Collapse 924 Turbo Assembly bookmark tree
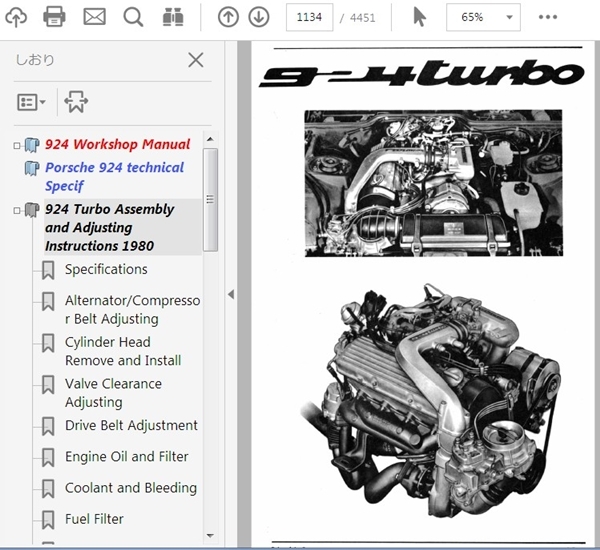Screen dimensions: 600x550 coord(16,211)
